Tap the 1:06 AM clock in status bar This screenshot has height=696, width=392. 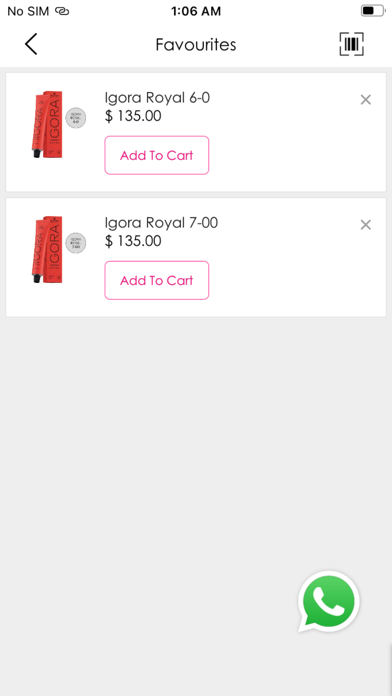tap(196, 11)
